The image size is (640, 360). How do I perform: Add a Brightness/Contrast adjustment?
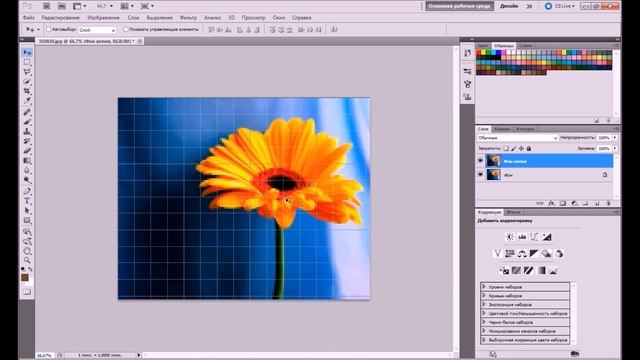(x=509, y=237)
